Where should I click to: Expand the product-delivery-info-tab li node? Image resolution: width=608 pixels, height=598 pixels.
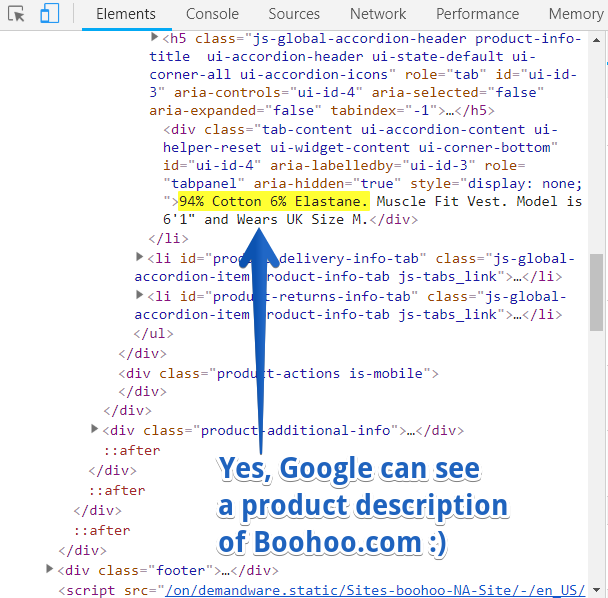[140, 258]
